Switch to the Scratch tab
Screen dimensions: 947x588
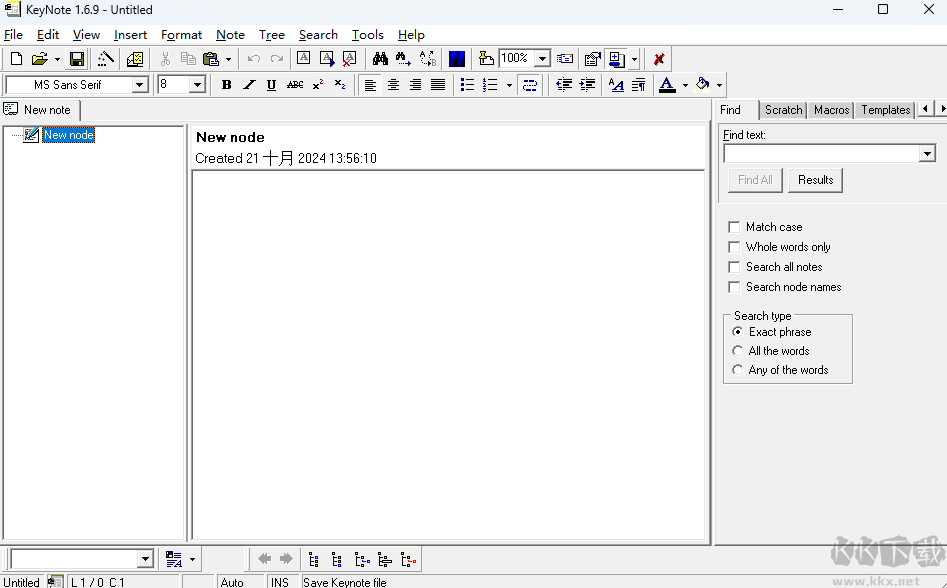(783, 110)
